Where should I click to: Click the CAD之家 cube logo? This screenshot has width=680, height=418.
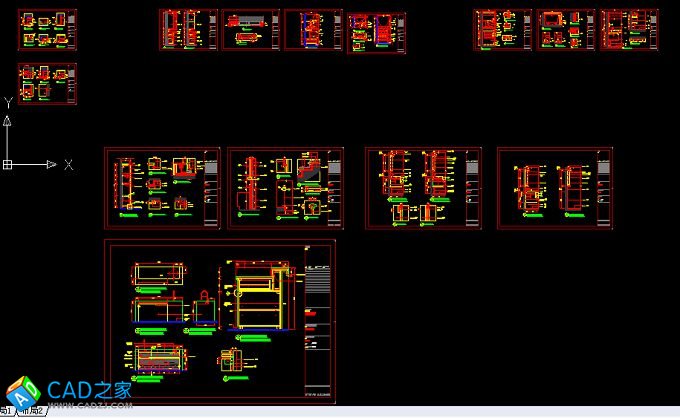pyautogui.click(x=22, y=391)
